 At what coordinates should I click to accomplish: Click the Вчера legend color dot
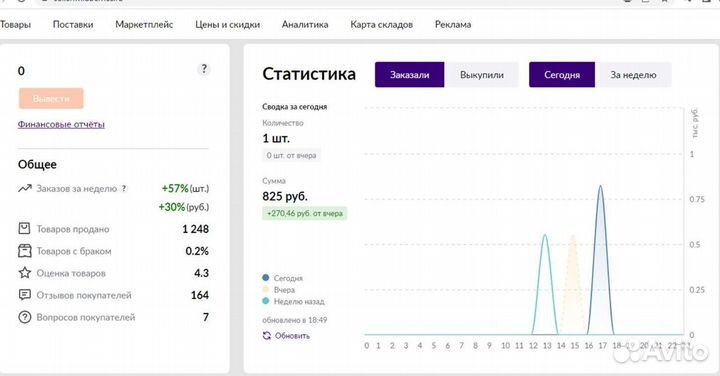[x=265, y=289]
